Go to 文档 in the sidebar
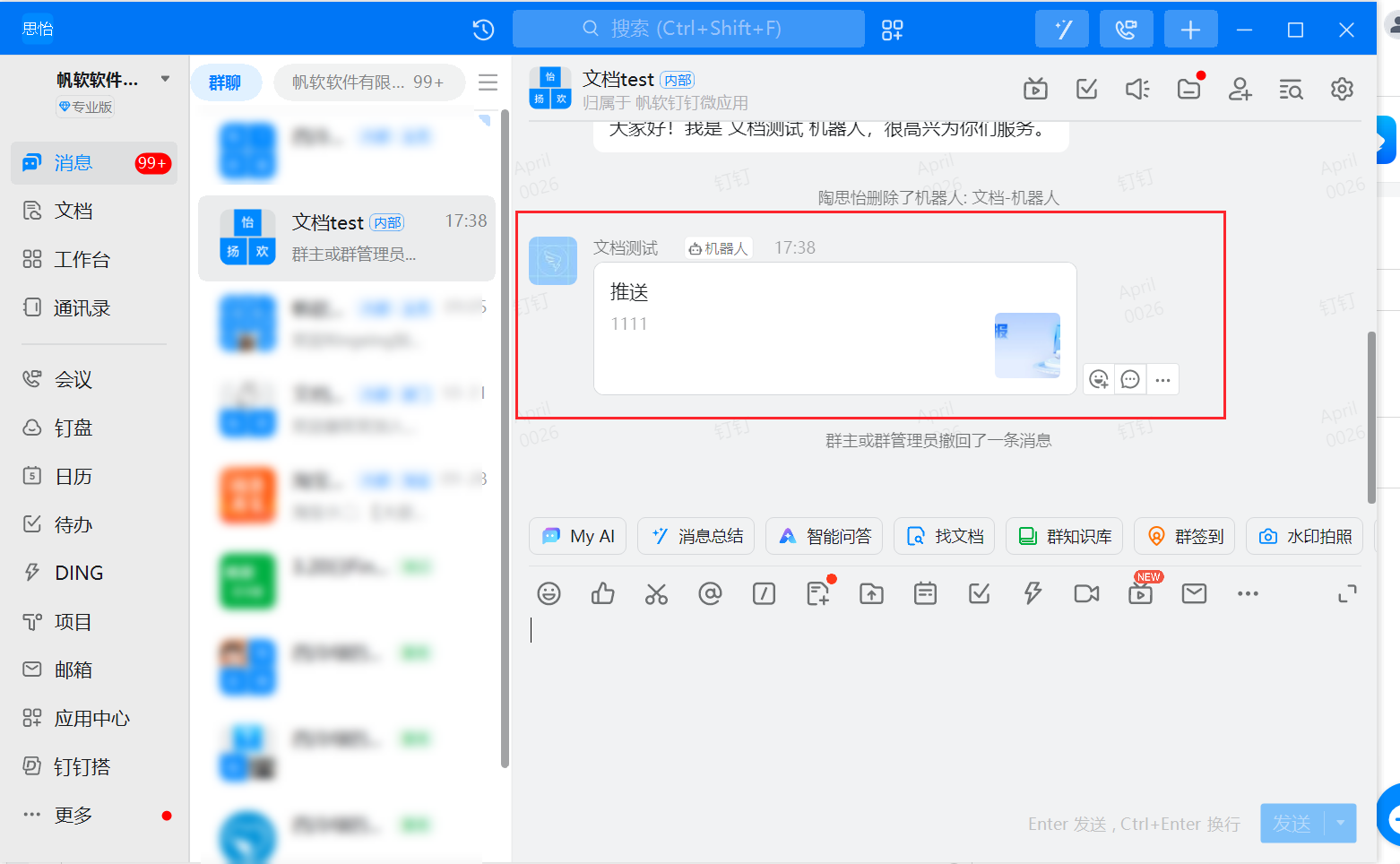Viewport: 1400px width, 864px height. (x=94, y=211)
